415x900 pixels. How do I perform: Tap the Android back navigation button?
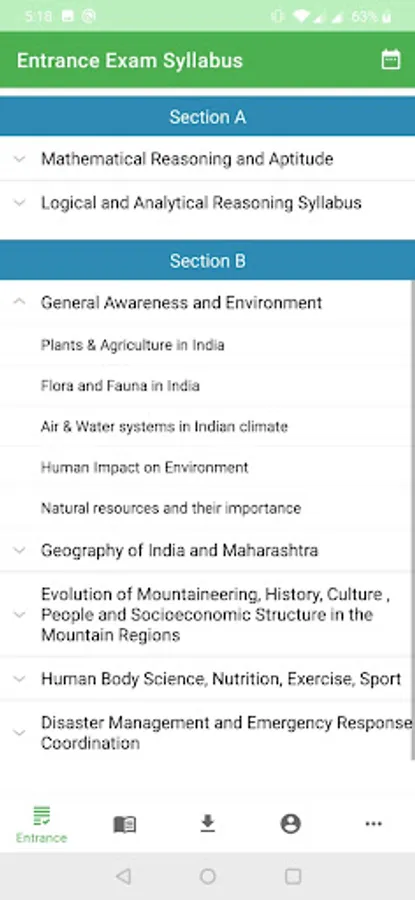pyautogui.click(x=123, y=876)
